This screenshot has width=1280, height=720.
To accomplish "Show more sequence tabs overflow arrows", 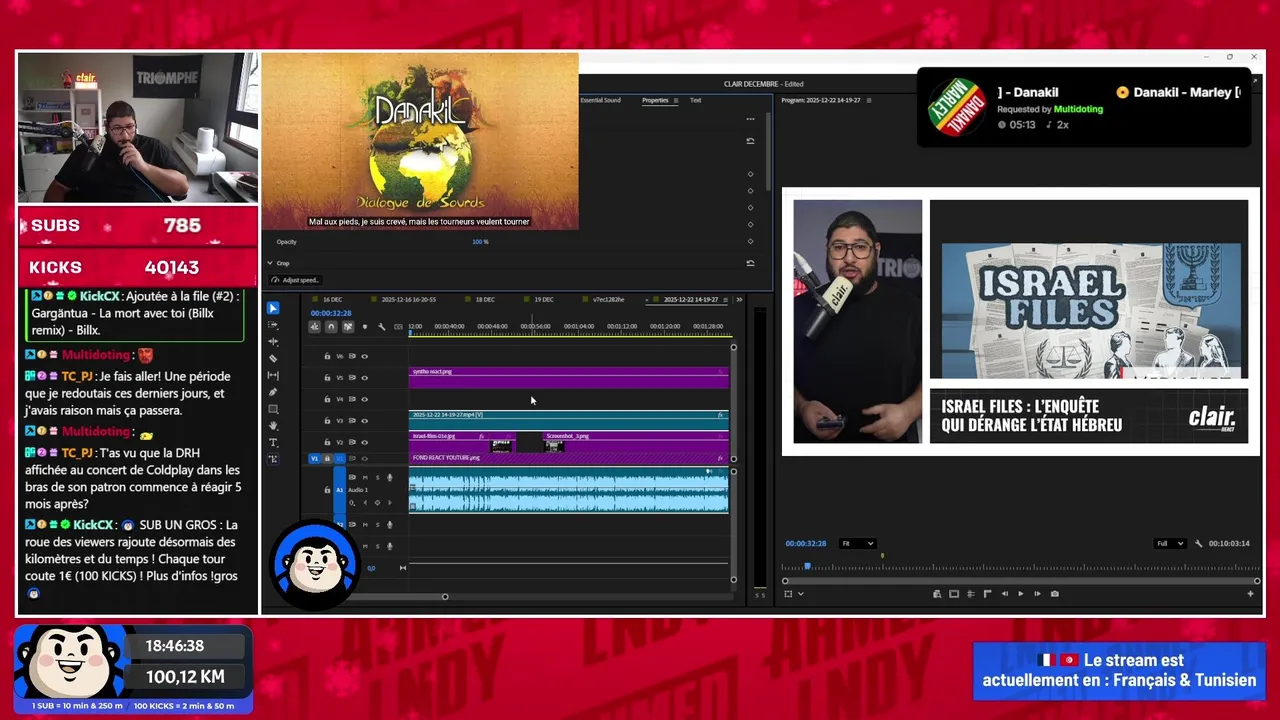I will pos(739,299).
